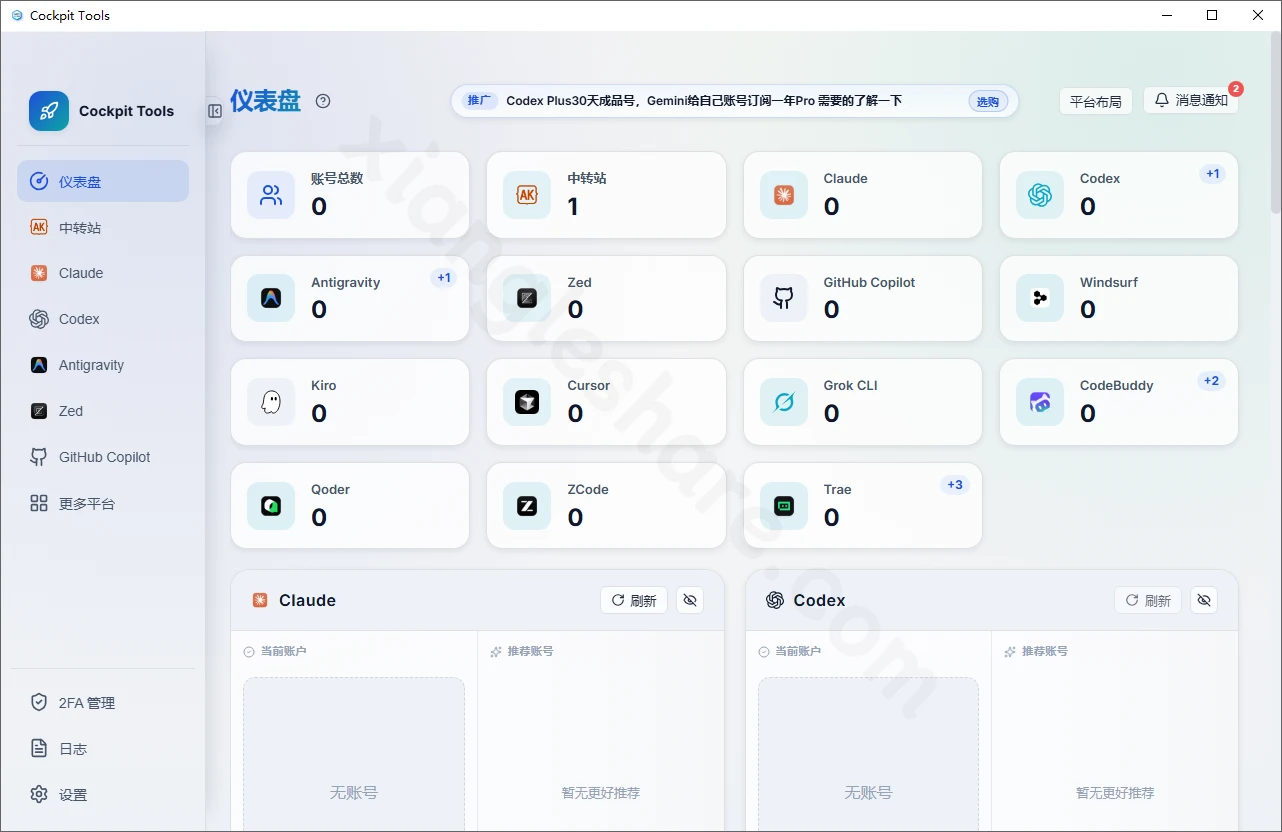Expand the +3 badge on Trae card

[x=955, y=485]
